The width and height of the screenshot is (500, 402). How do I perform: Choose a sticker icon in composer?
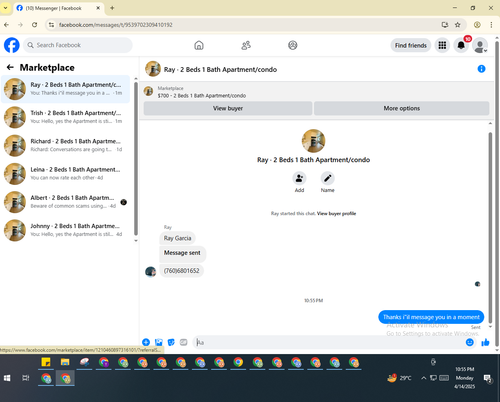(x=171, y=342)
